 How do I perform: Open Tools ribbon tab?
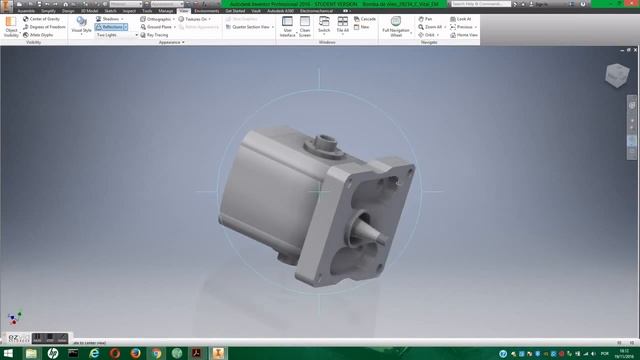147,11
